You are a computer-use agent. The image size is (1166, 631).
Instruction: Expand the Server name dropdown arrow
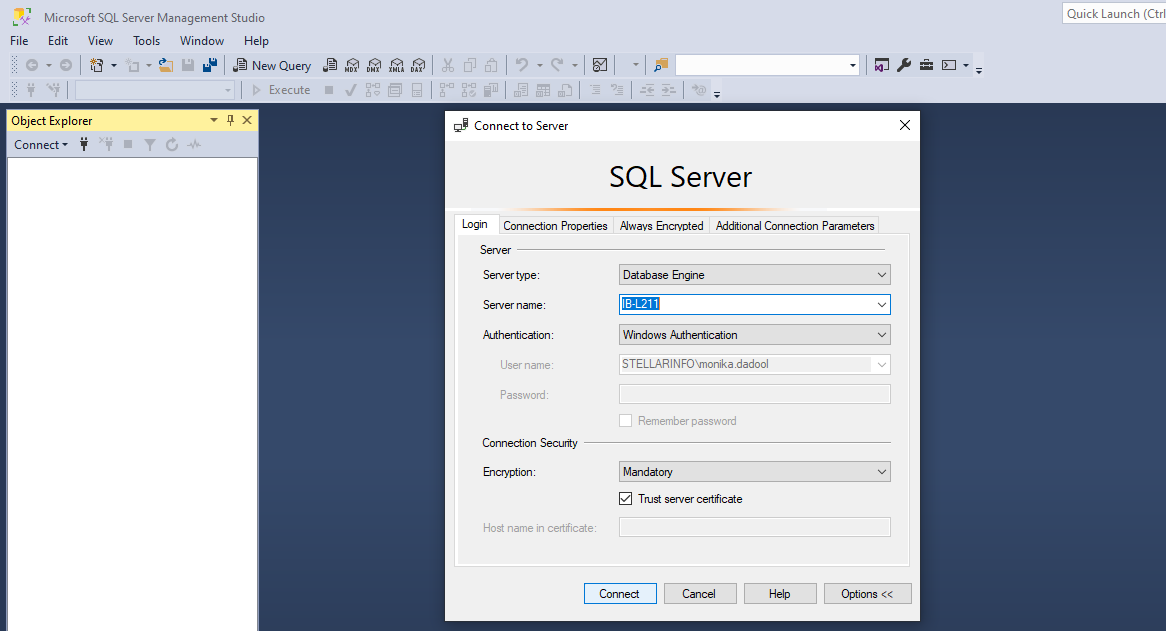click(x=881, y=305)
